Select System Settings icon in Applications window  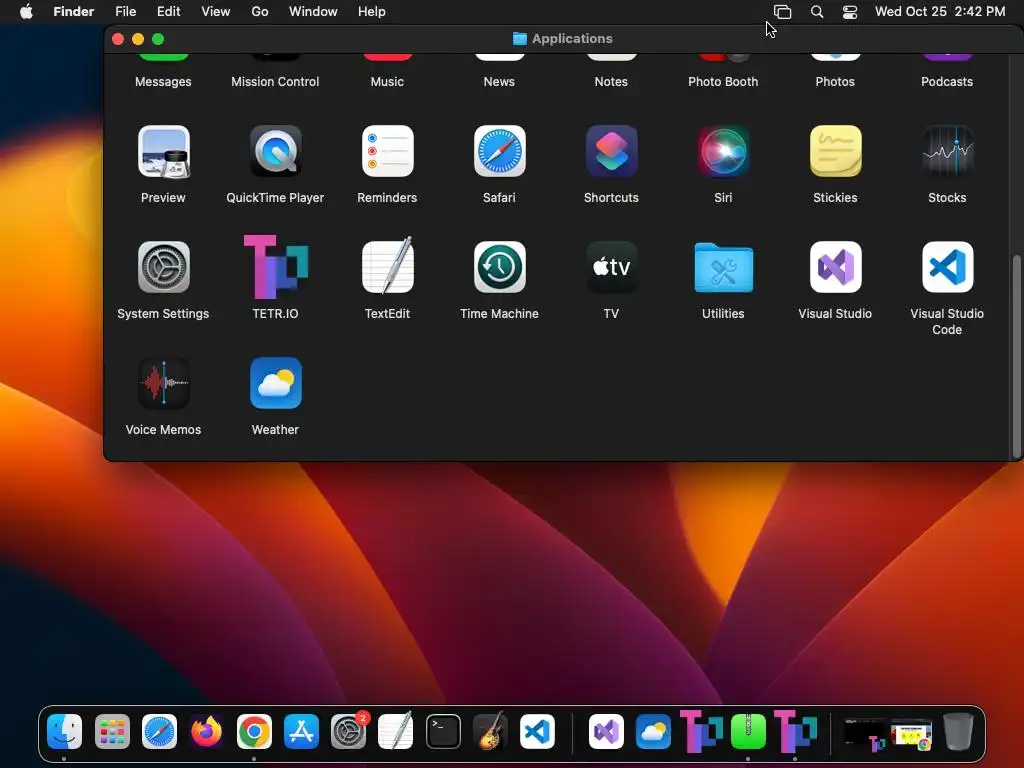tap(163, 267)
